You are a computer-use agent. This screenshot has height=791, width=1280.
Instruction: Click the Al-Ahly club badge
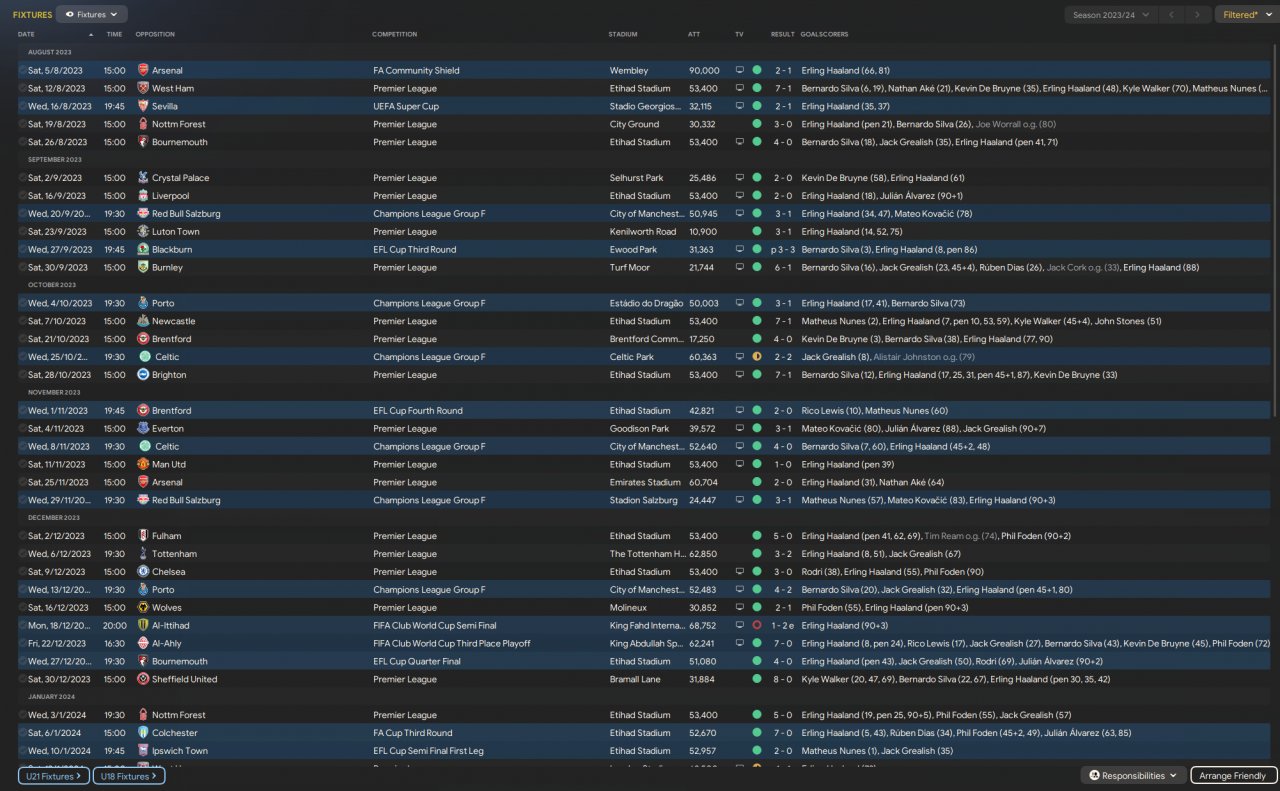point(143,644)
